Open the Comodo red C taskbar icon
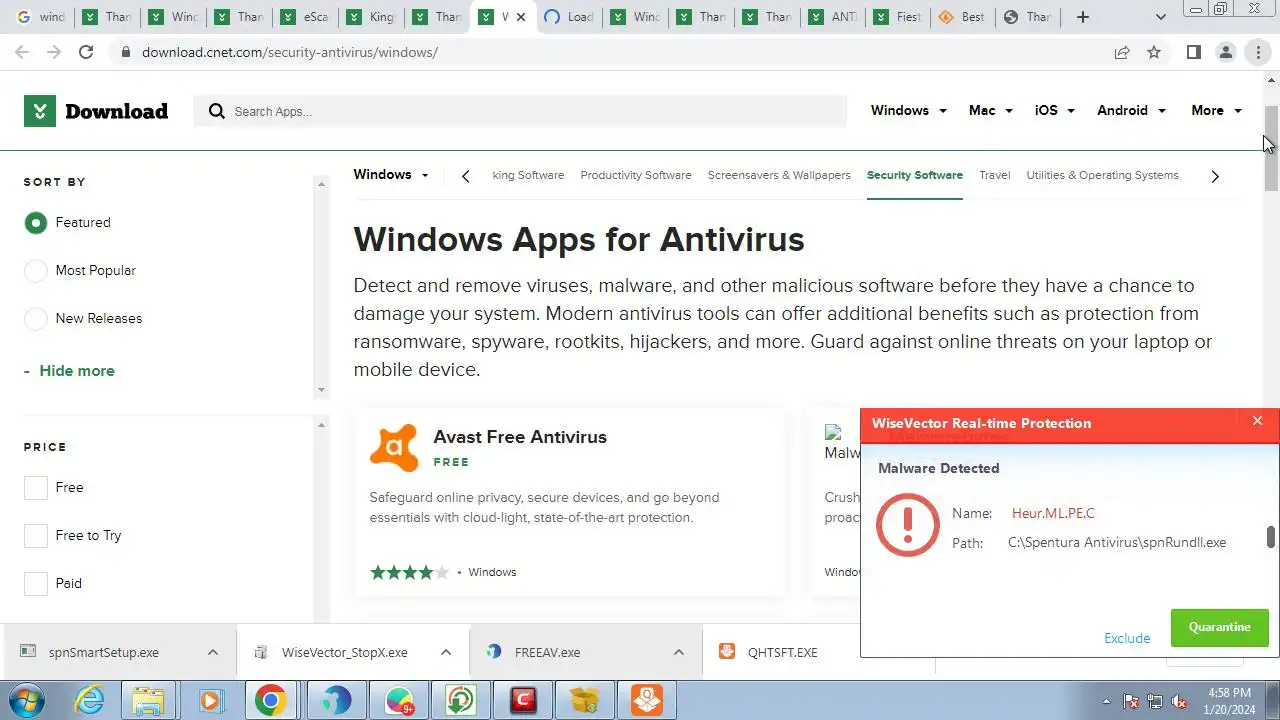Viewport: 1280px width, 720px height. [x=523, y=701]
